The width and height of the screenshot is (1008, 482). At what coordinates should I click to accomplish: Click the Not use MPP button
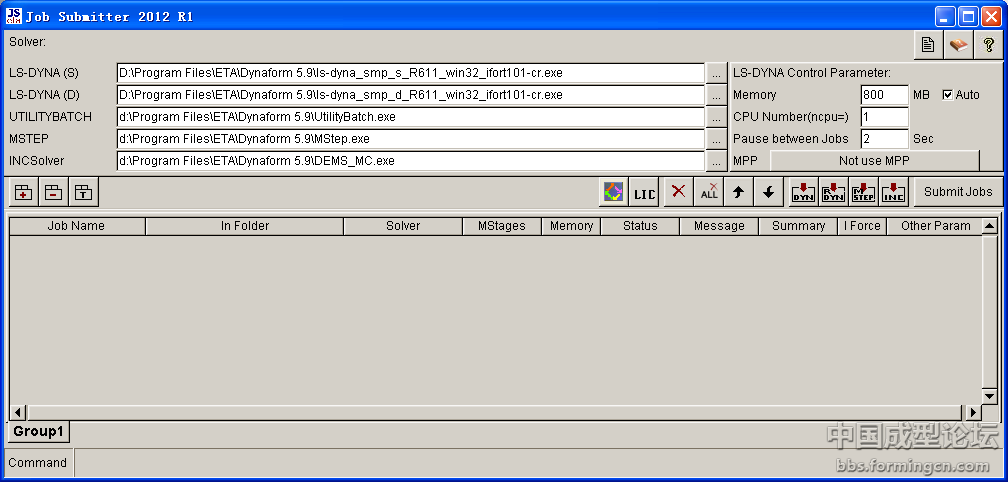(x=874, y=161)
